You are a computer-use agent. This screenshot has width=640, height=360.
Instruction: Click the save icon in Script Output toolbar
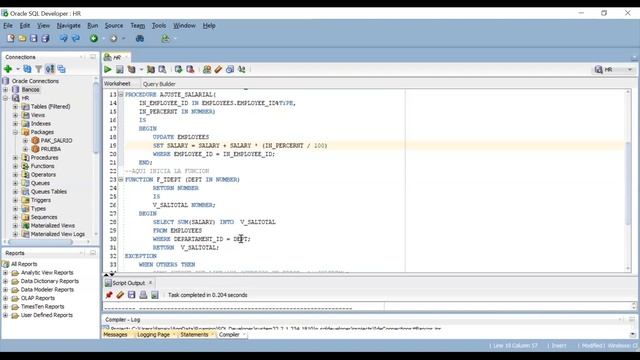[131, 295]
